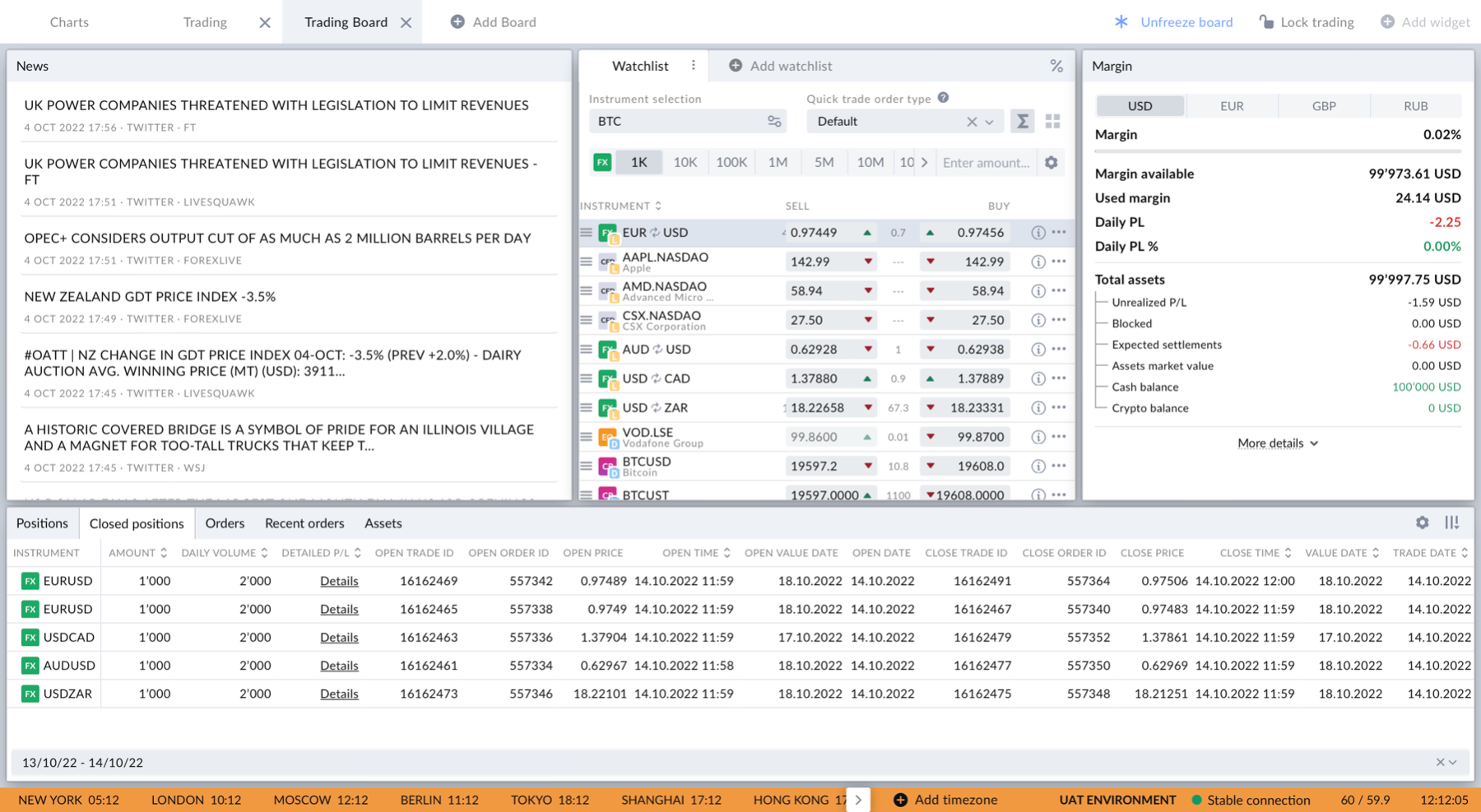Toggle percent view in the watchlist
The height and width of the screenshot is (812, 1481).
1056,66
